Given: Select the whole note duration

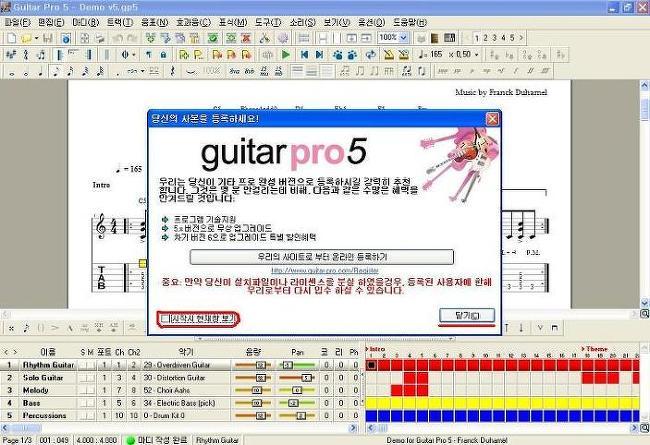Looking at the screenshot, I should [12, 72].
